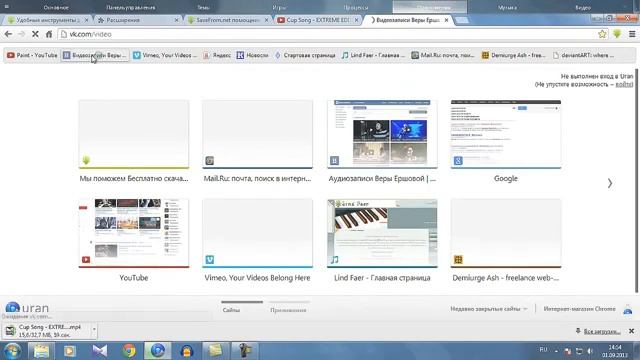The width and height of the screenshot is (640, 360).
Task: Go back with the browser back arrow
Action: click(x=8, y=34)
